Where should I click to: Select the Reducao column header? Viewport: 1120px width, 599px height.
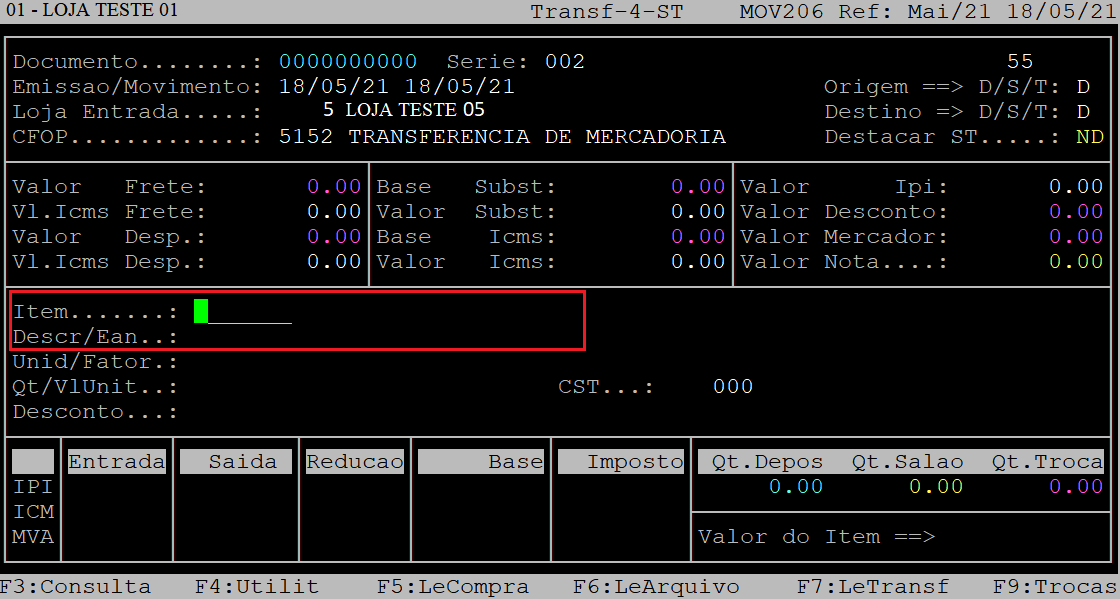(355, 462)
